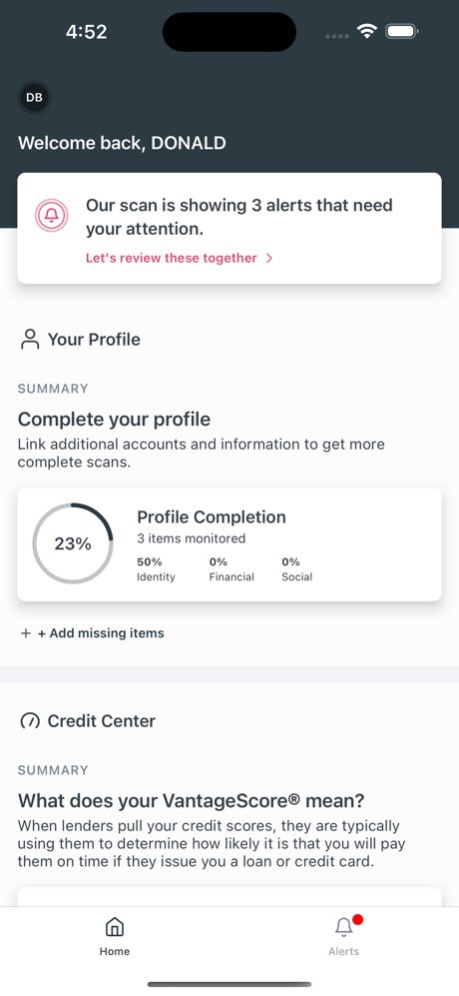Tap the pink alert bell icon

tap(52, 215)
